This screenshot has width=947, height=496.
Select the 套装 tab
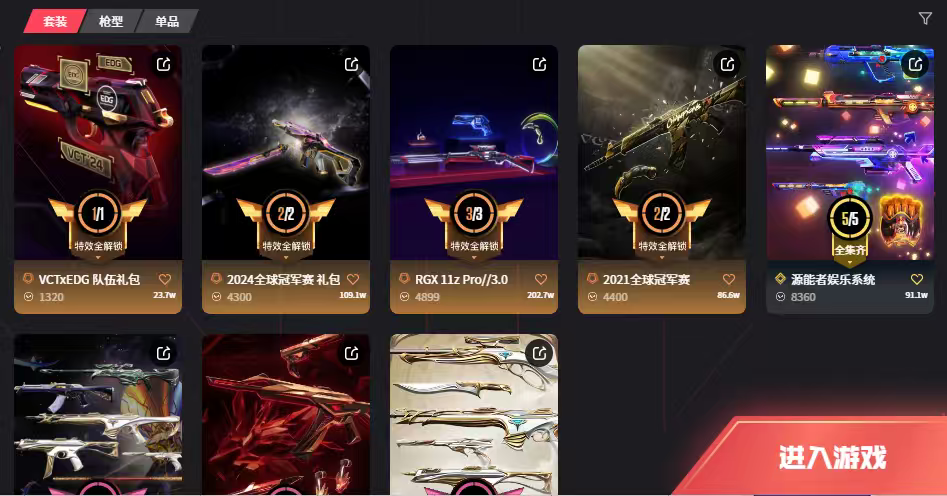pyautogui.click(x=55, y=21)
